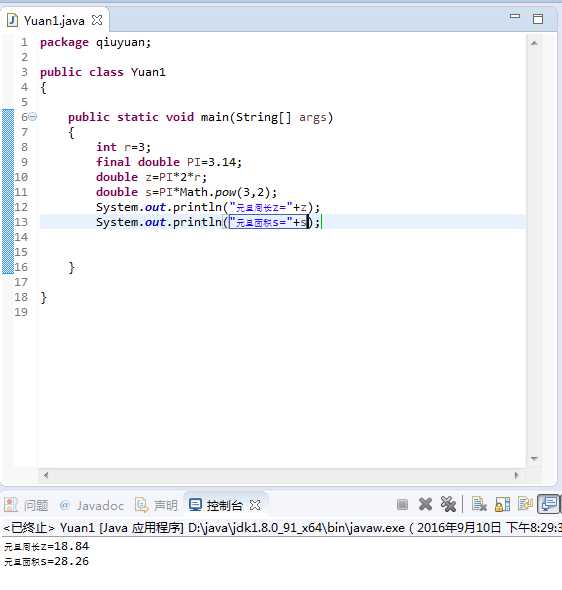Toggle Show Console on standard output icon
Screen dimensions: 562x590
525,503
